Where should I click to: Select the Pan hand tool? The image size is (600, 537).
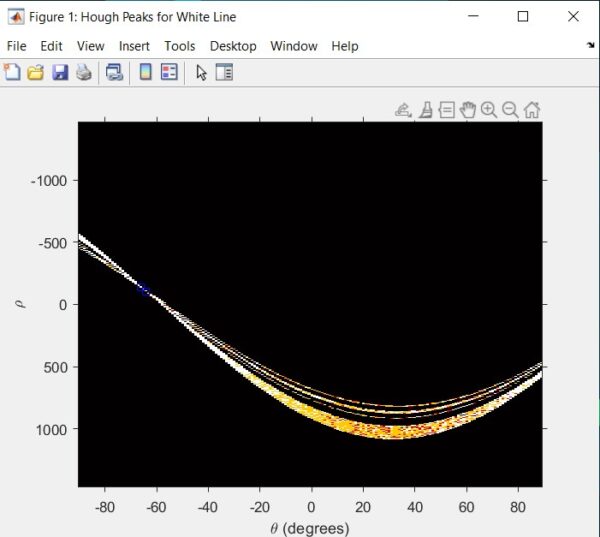468,110
